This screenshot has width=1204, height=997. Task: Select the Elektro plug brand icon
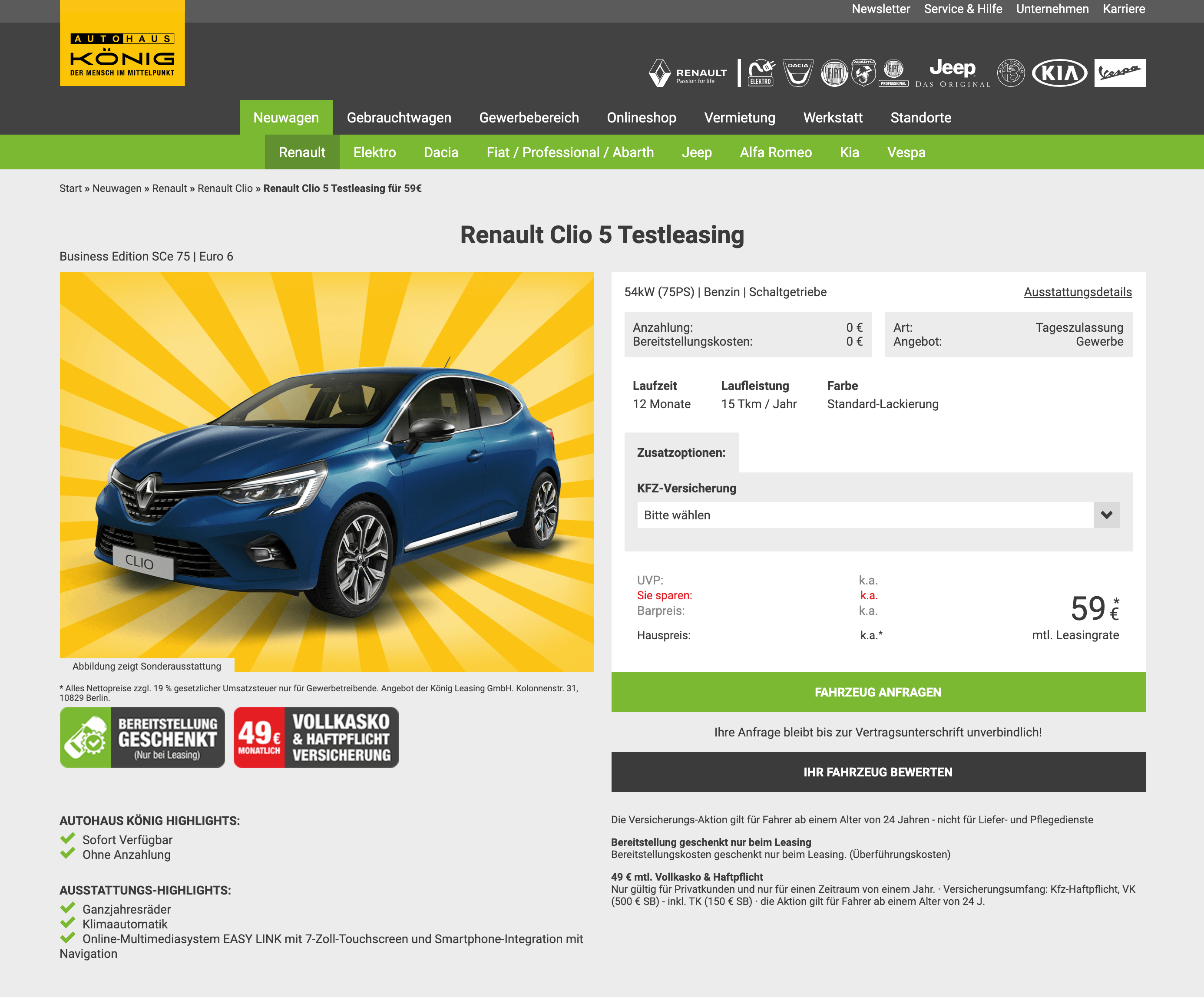[761, 73]
